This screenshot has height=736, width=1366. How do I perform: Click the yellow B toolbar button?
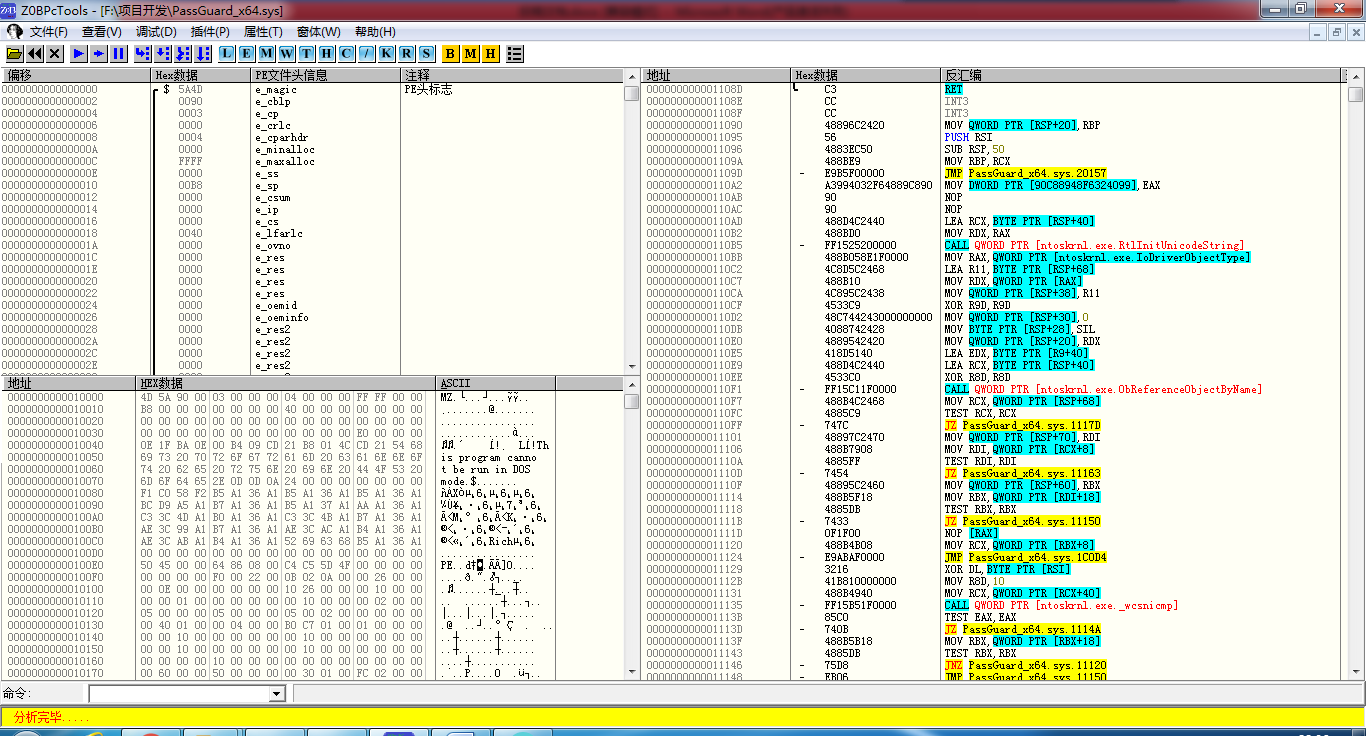[x=451, y=53]
